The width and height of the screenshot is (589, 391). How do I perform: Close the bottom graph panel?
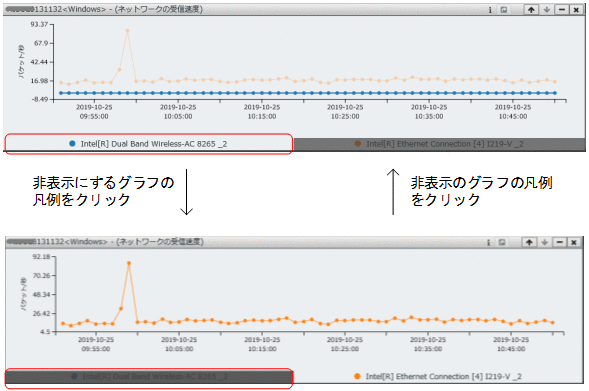click(574, 242)
